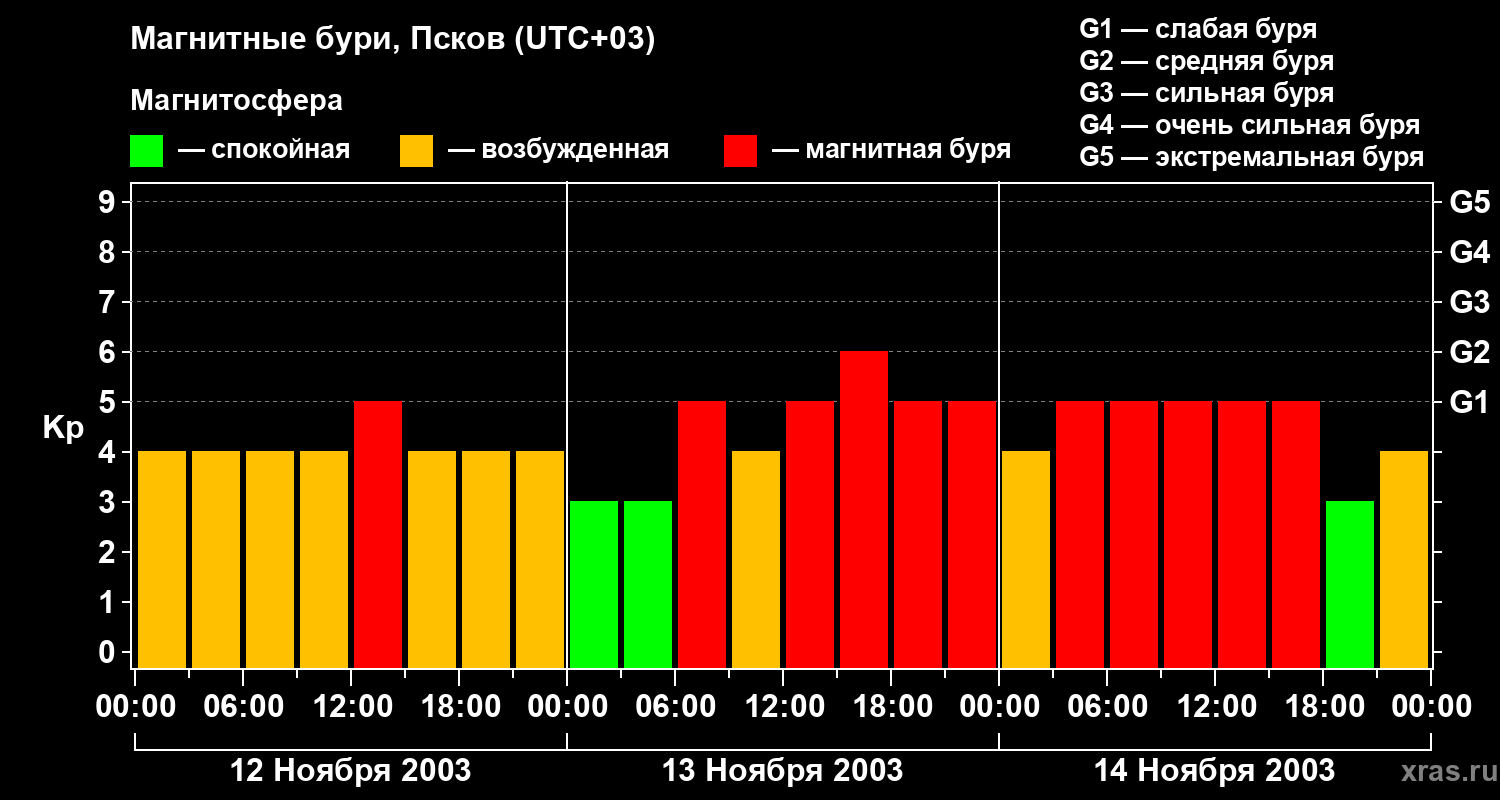Select the yellow bar starting 09:00 on 13 Ноября
This screenshot has height=800, width=1500.
coord(756,560)
